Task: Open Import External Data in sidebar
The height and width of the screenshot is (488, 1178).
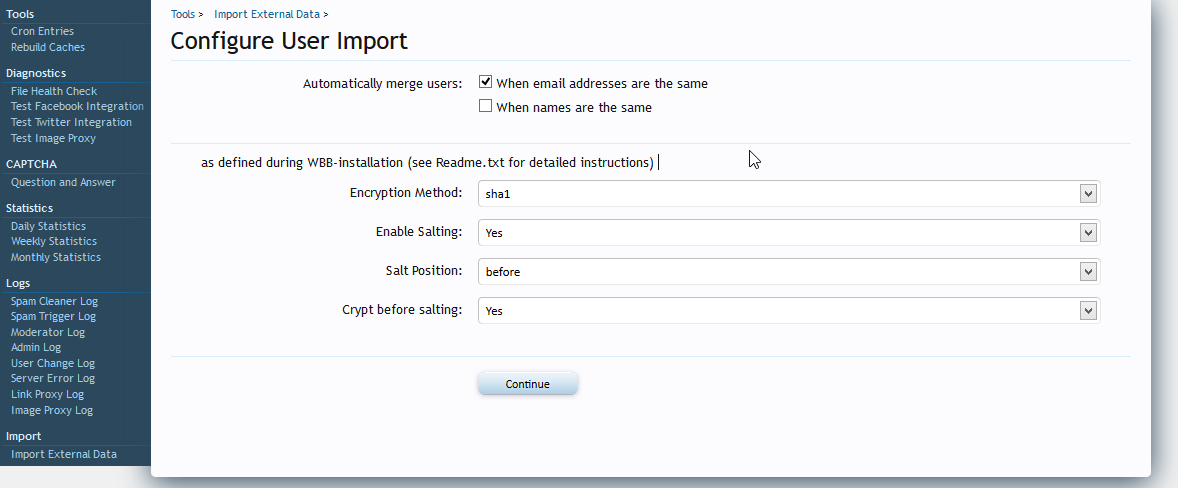Action: click(x=64, y=454)
